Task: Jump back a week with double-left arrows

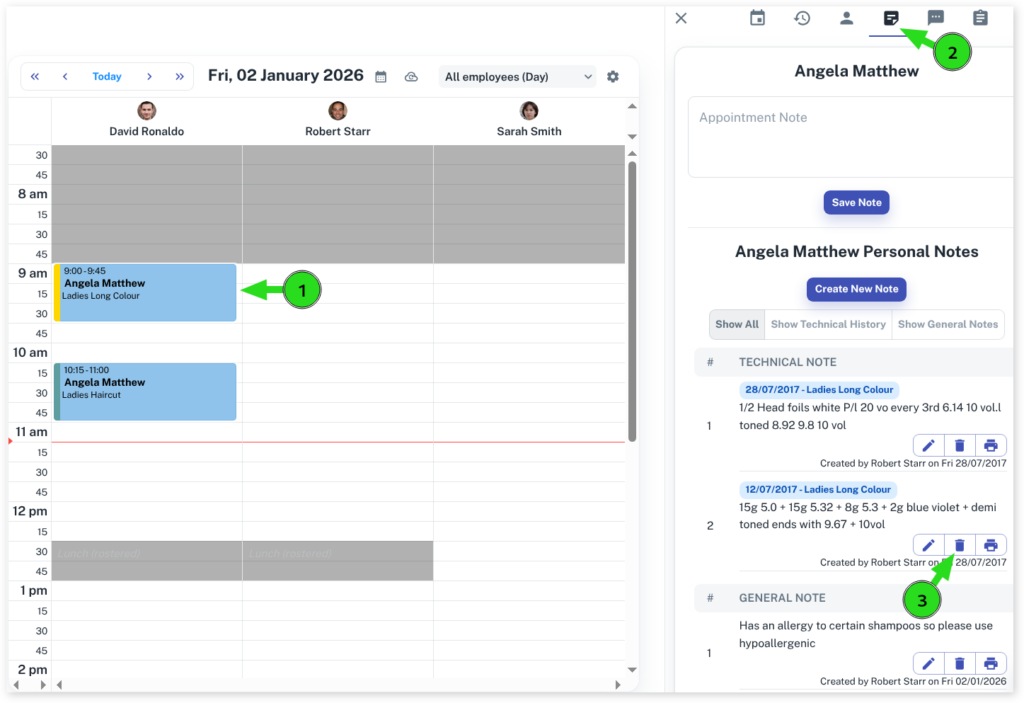Action: (x=35, y=77)
